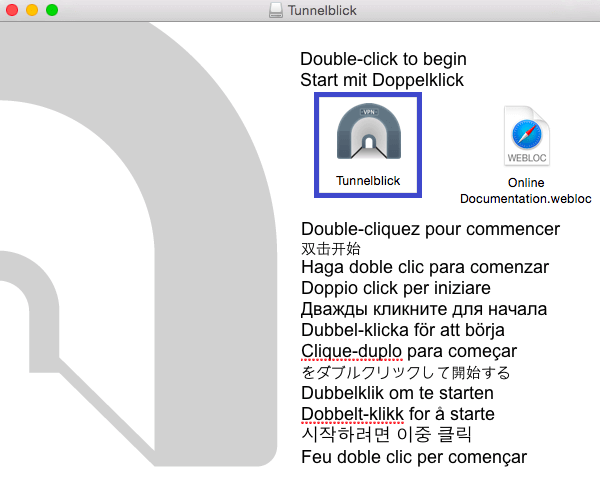Click the Tunnelblick icon label
This screenshot has width=600, height=480.
coord(368,181)
